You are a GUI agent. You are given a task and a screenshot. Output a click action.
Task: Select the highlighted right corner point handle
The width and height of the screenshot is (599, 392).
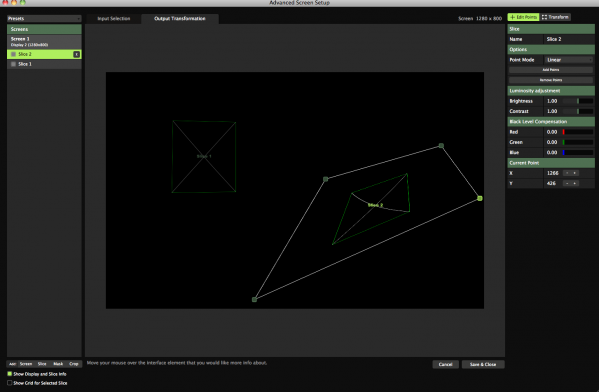pos(480,198)
